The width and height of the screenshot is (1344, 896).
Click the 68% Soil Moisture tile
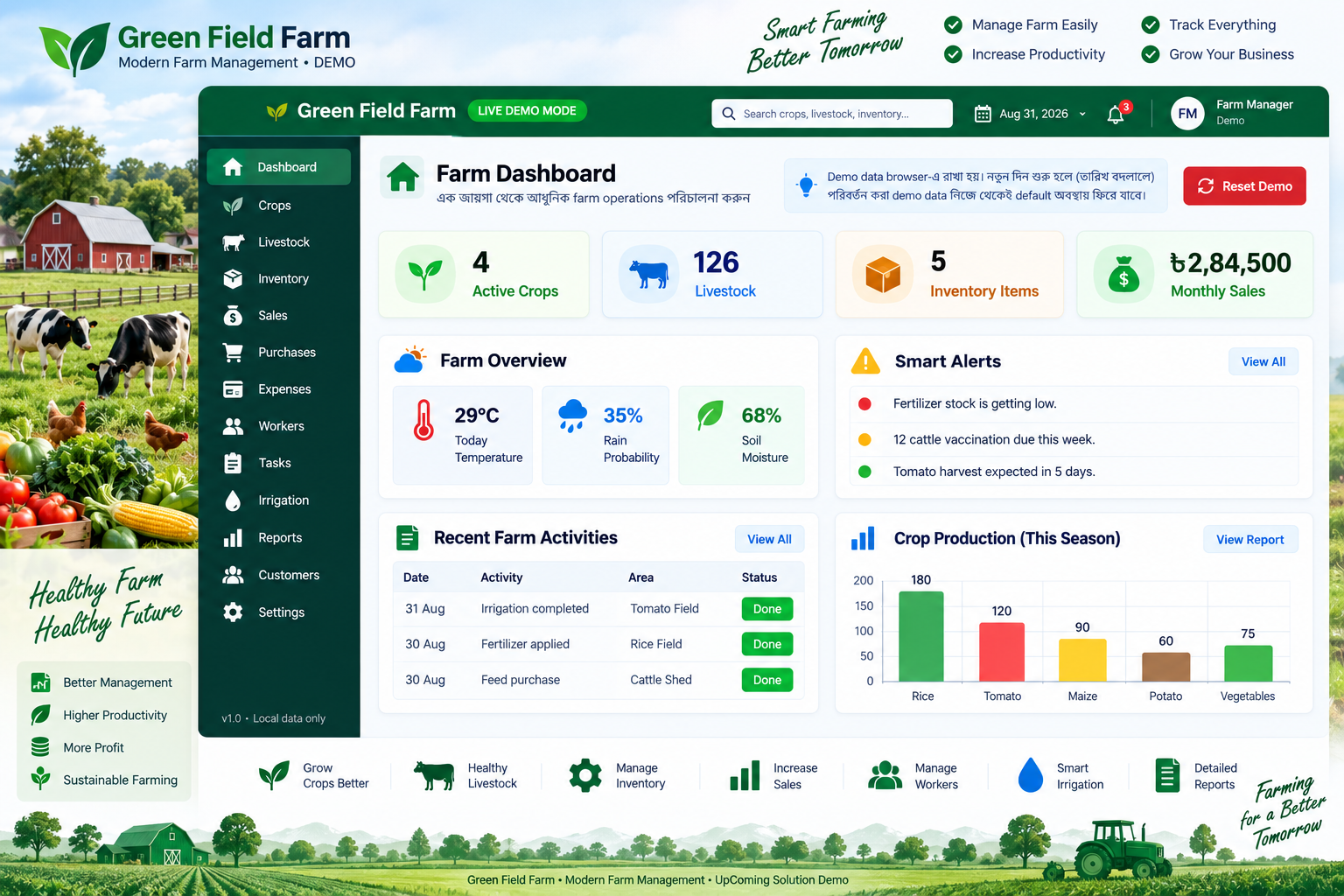(x=741, y=435)
